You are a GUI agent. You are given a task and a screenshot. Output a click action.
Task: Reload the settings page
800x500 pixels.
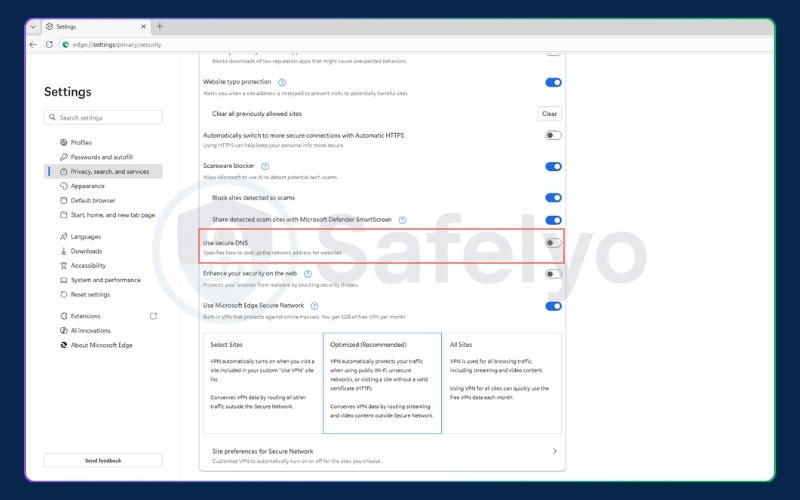(x=49, y=44)
